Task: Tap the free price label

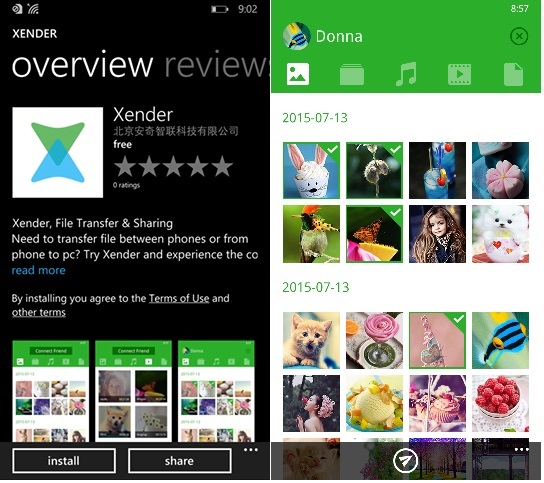Action: coord(122,144)
